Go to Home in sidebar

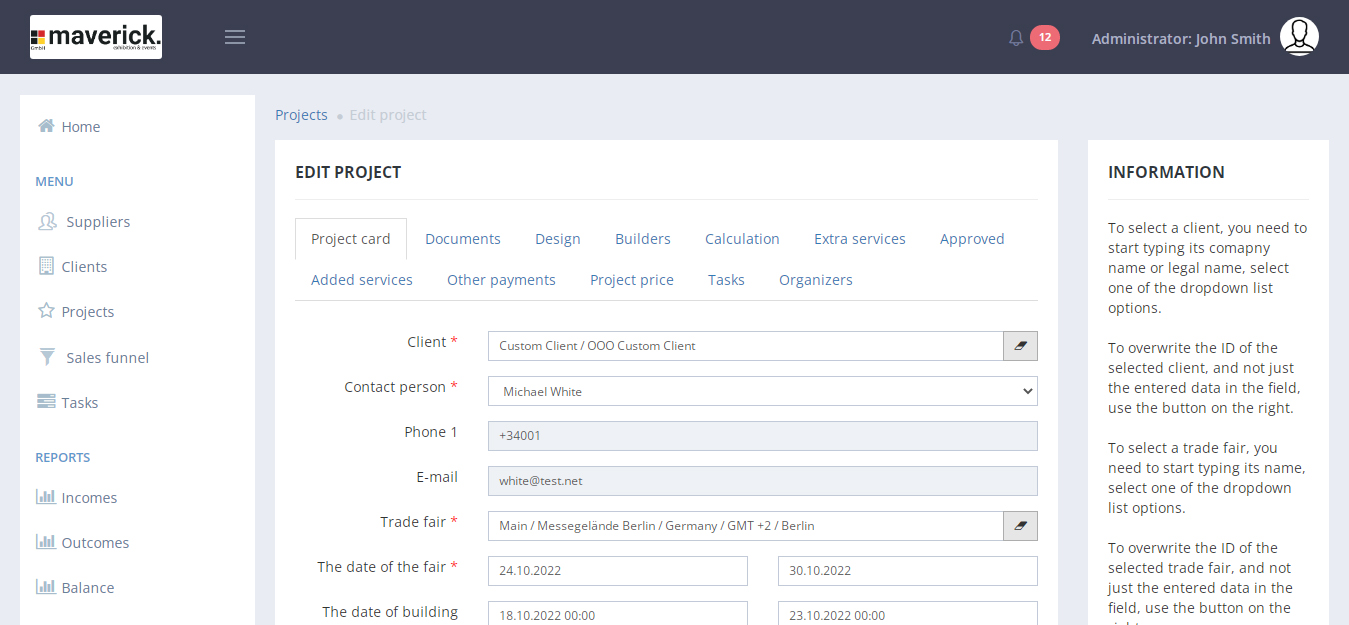pos(80,127)
